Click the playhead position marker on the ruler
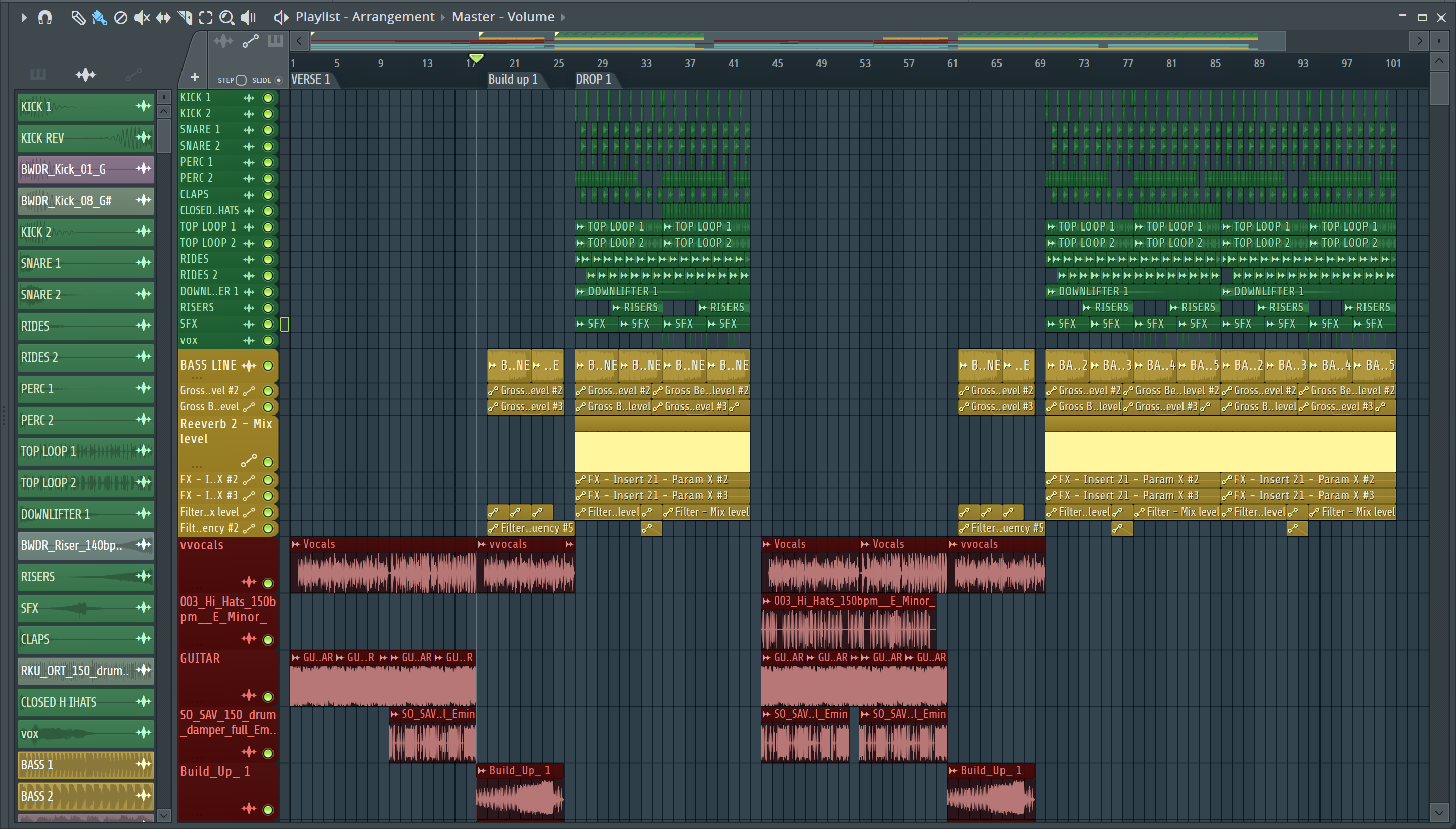Image resolution: width=1456 pixels, height=829 pixels. coord(476,58)
